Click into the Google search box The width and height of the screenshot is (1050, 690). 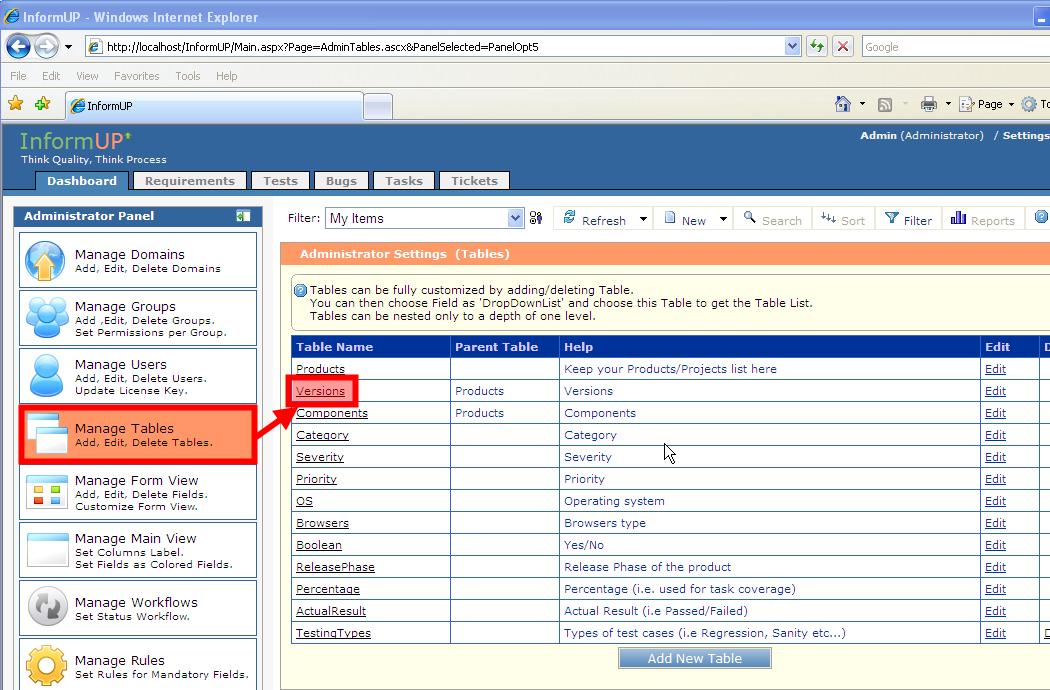[950, 46]
